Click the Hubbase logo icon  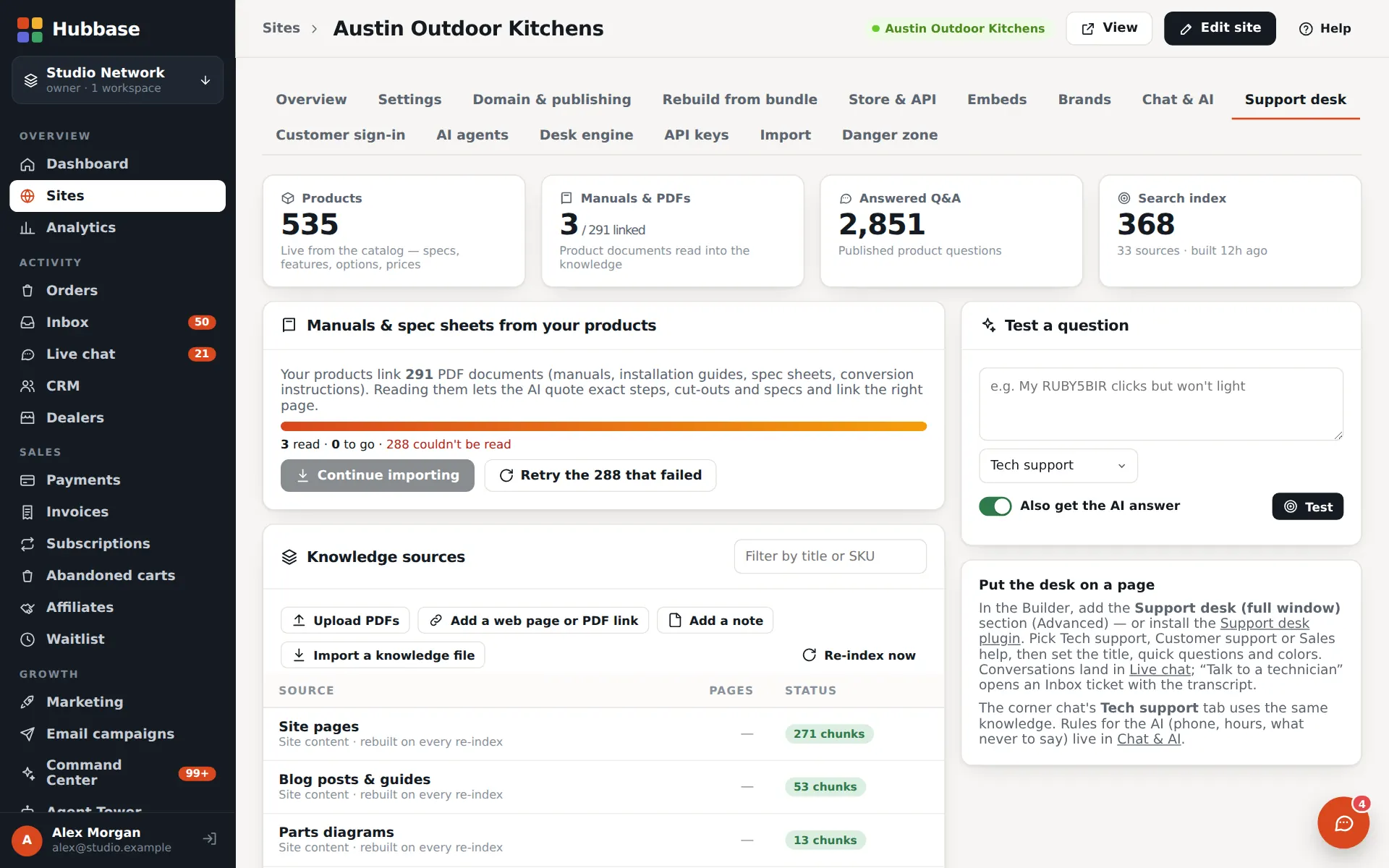point(30,30)
